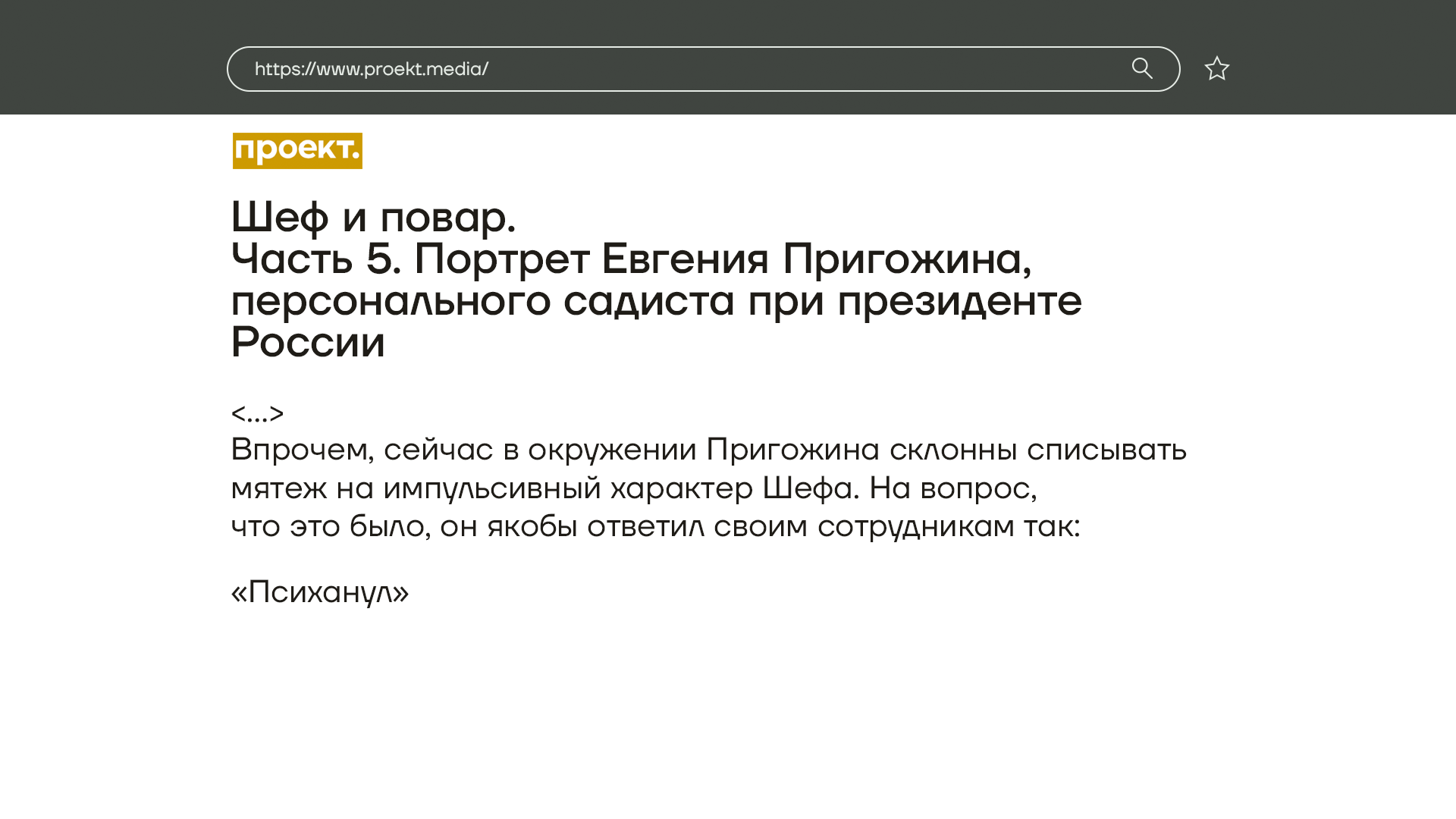
Task: Click headline line "персонального садиста при президенте"
Action: click(x=656, y=301)
